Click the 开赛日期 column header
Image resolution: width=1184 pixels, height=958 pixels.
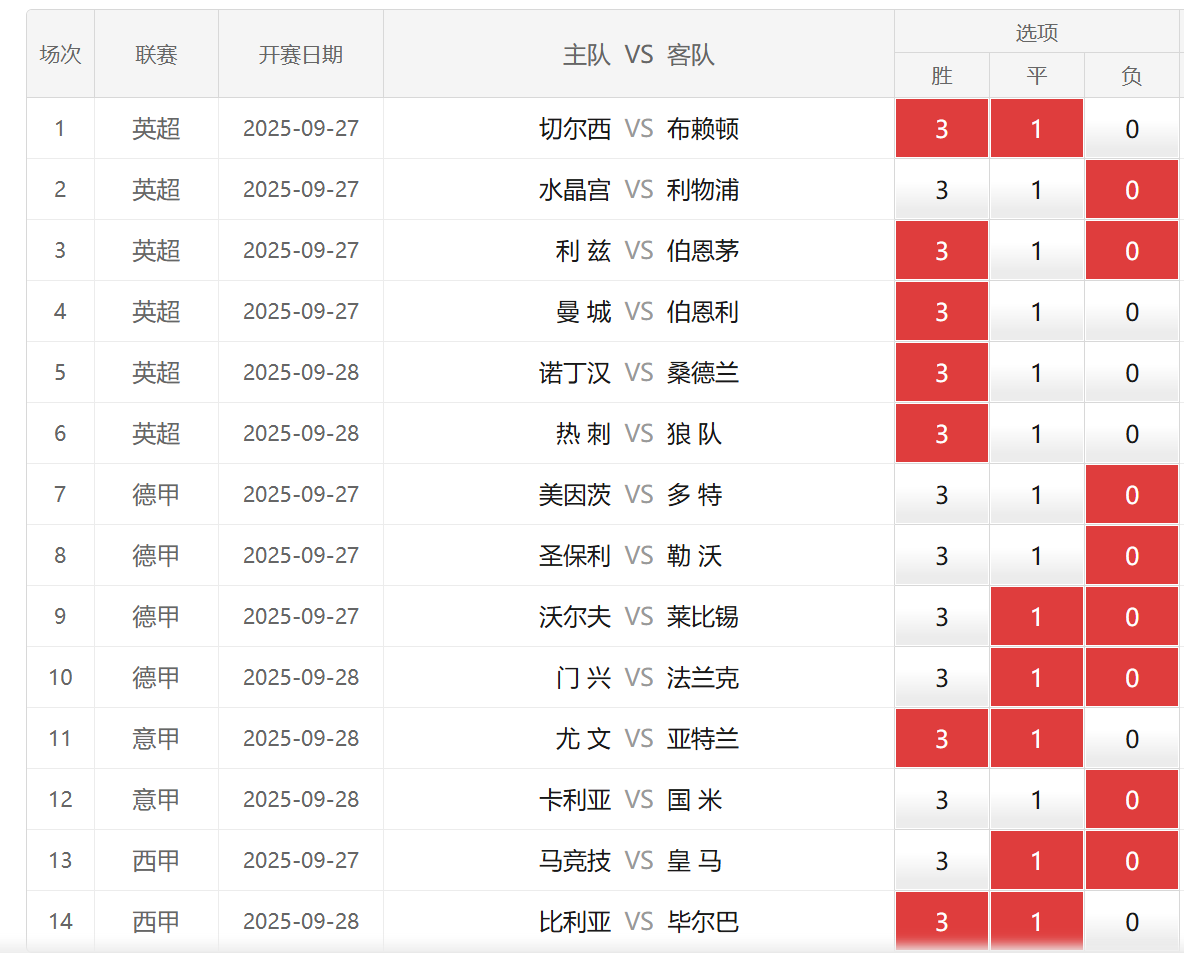[x=300, y=55]
